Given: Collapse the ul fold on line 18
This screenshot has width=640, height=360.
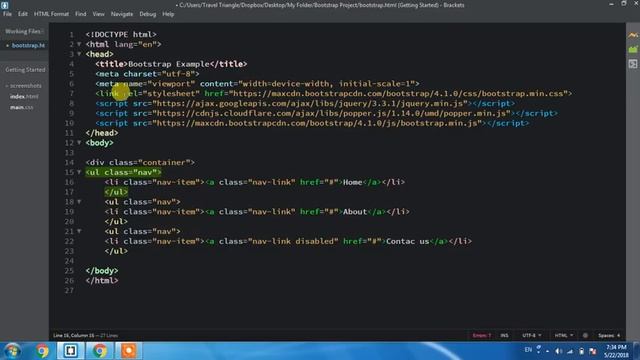Looking at the screenshot, I should pyautogui.click(x=79, y=202).
